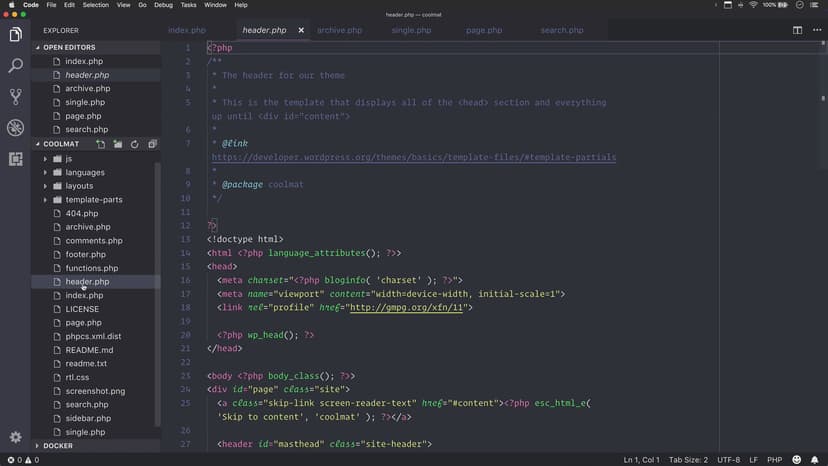Expand the languages folder in explorer
Viewport: 828px width, 466px height.
click(84, 172)
